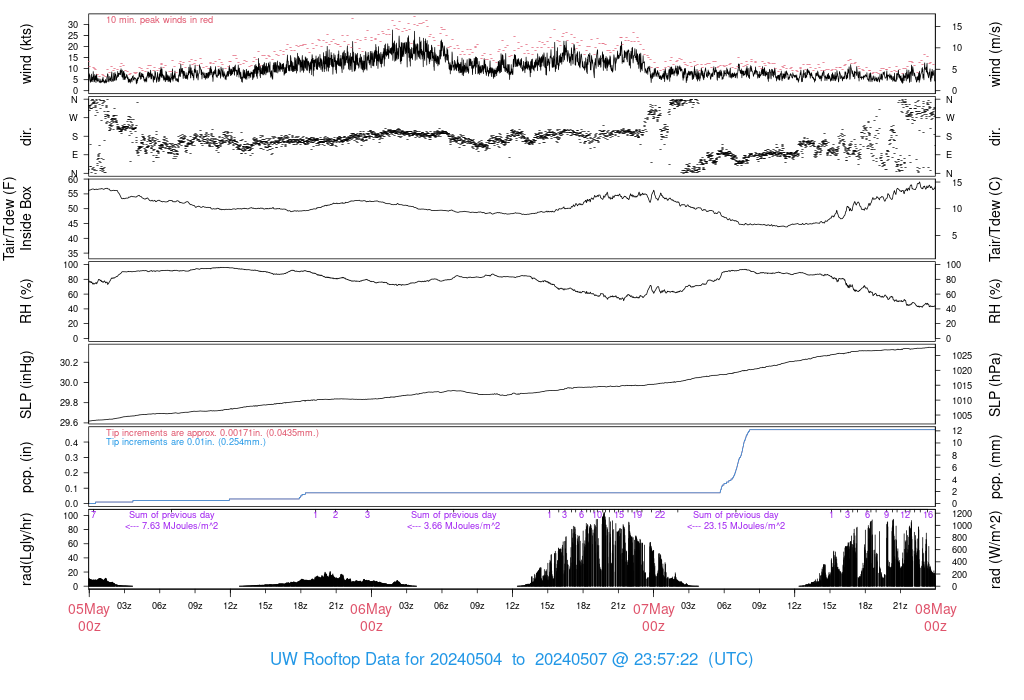Click the 'wind (m/s)' axis label
1024x700 pixels.
click(995, 54)
